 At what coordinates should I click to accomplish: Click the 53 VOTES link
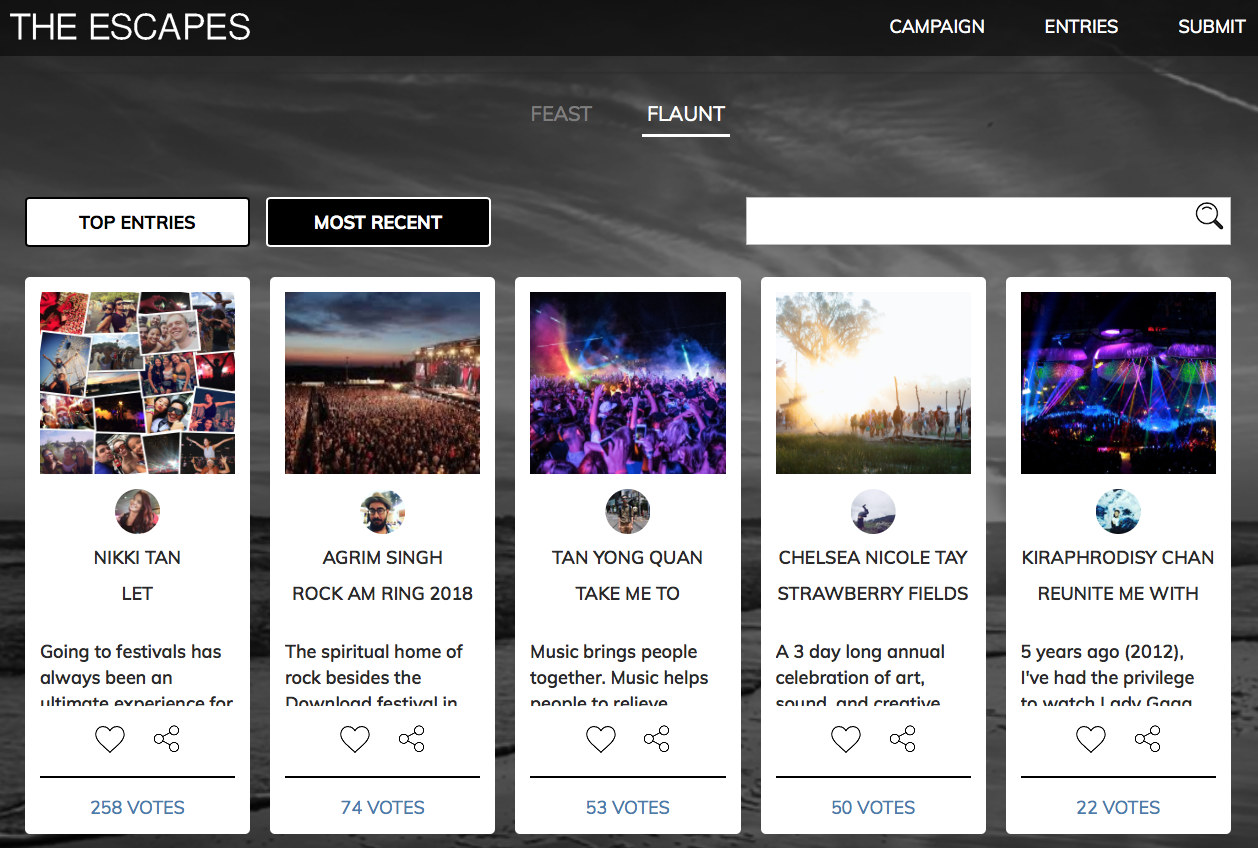tap(627, 807)
